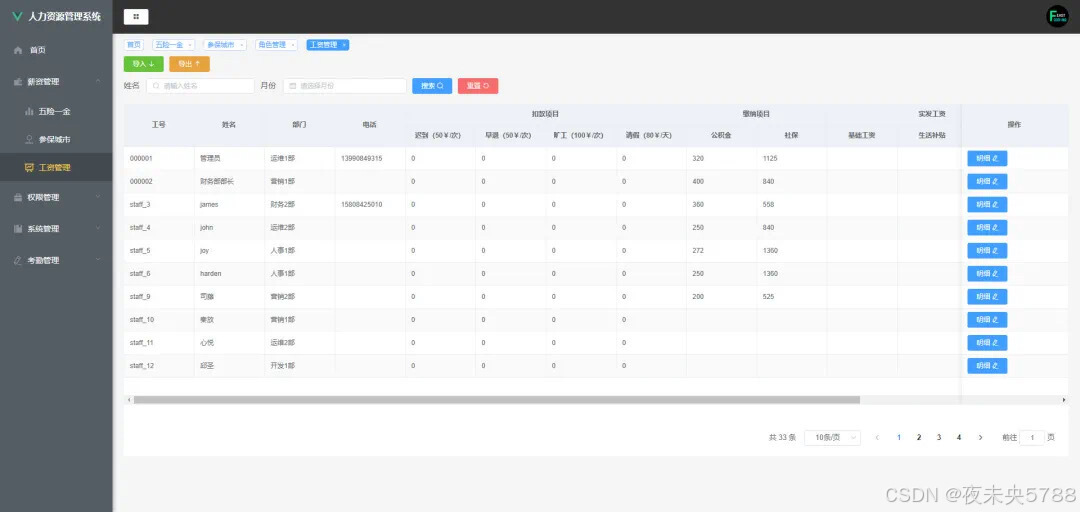Click the scrollbar left arrow below table
Image resolution: width=1080 pixels, height=512 pixels.
[128, 400]
